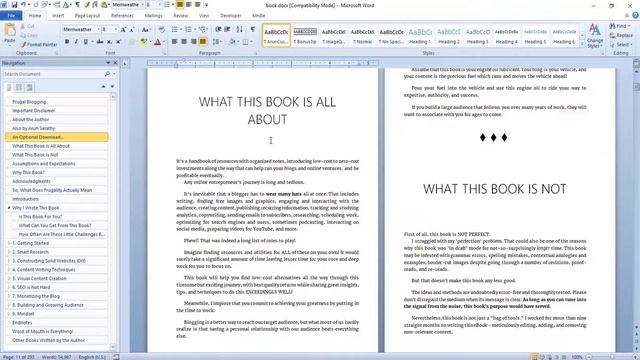Click the Format Painter button
Viewport: 640px width, 360px height.
[39, 44]
